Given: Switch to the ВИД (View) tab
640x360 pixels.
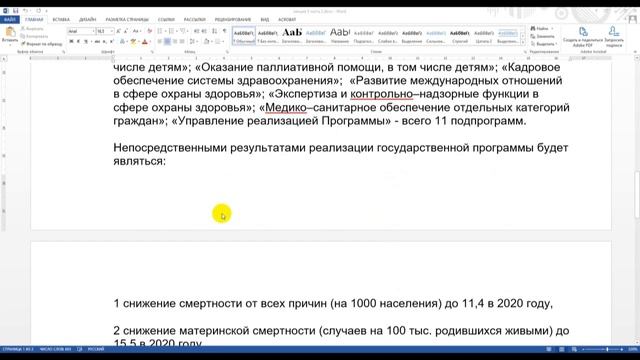Looking at the screenshot, I should (x=265, y=20).
